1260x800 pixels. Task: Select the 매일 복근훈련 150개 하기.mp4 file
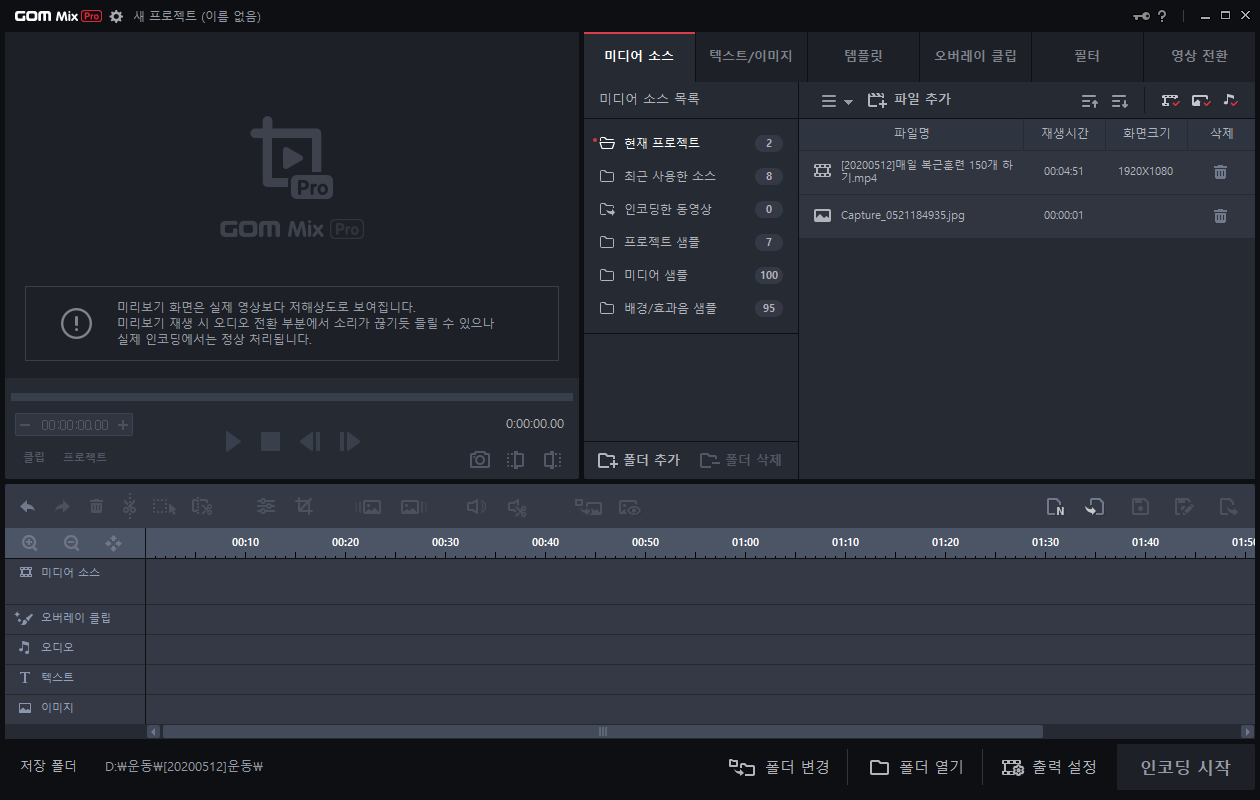1027,171
